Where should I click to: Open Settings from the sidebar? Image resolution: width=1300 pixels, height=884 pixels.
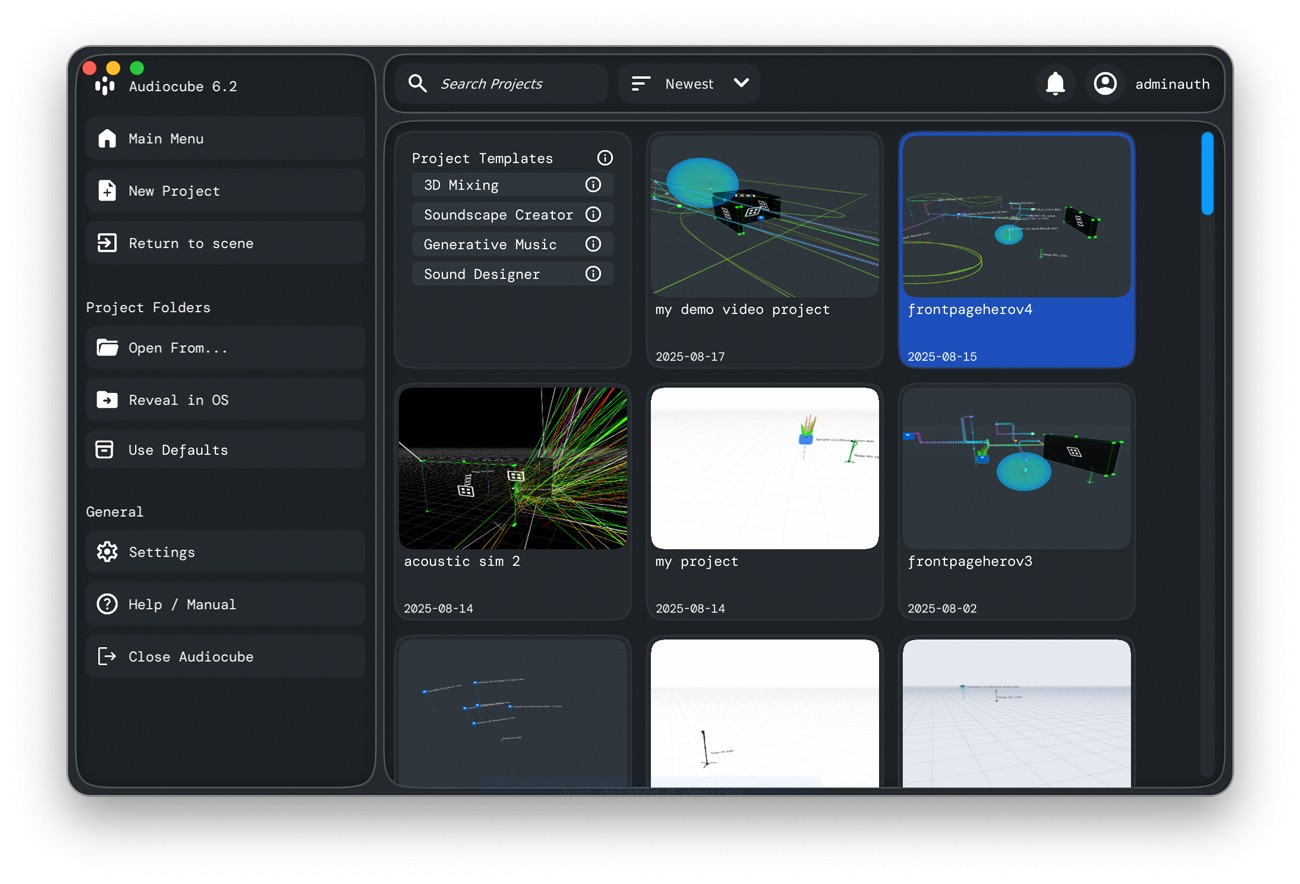225,552
